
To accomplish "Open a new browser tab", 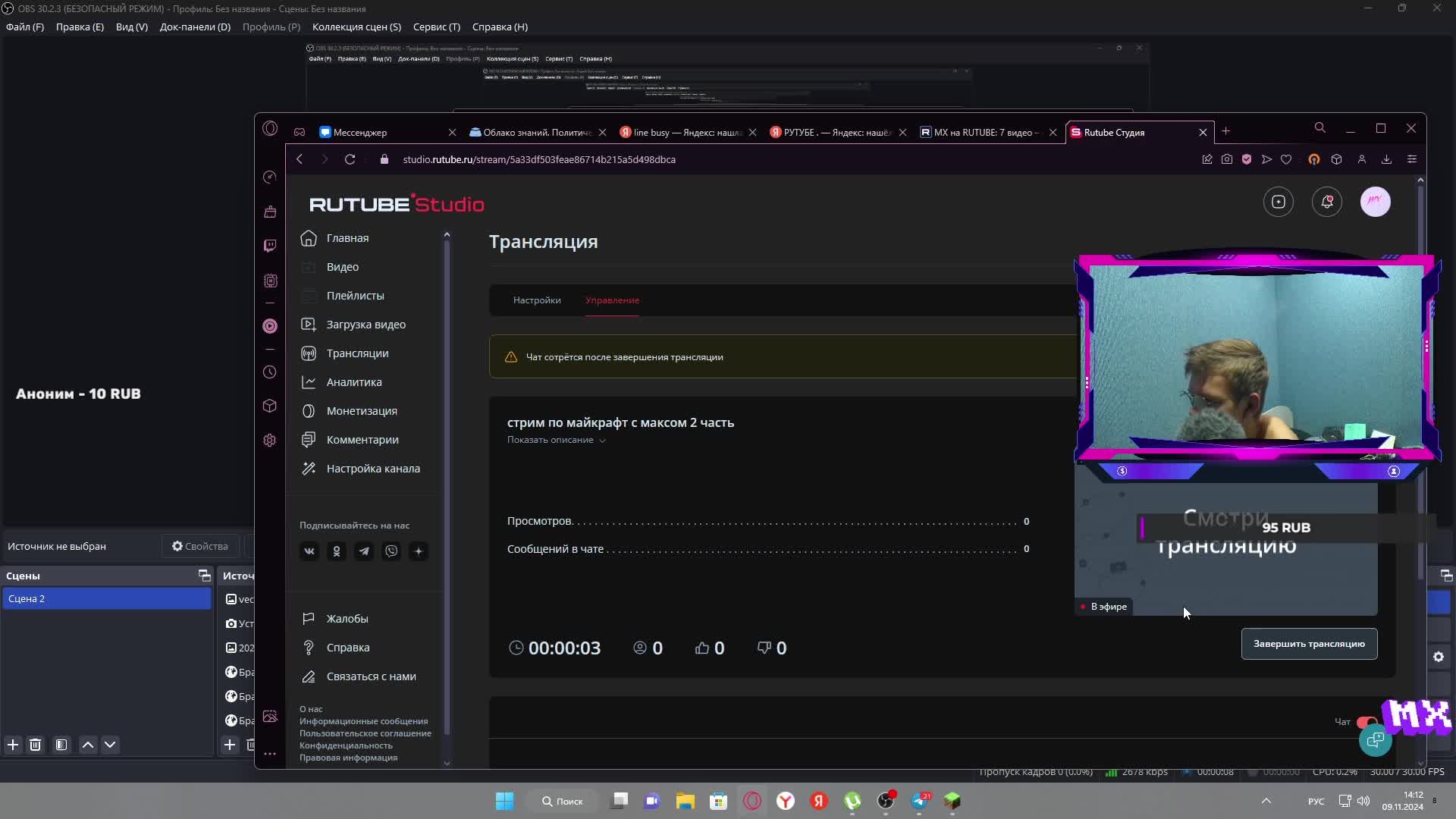I will tap(1225, 131).
